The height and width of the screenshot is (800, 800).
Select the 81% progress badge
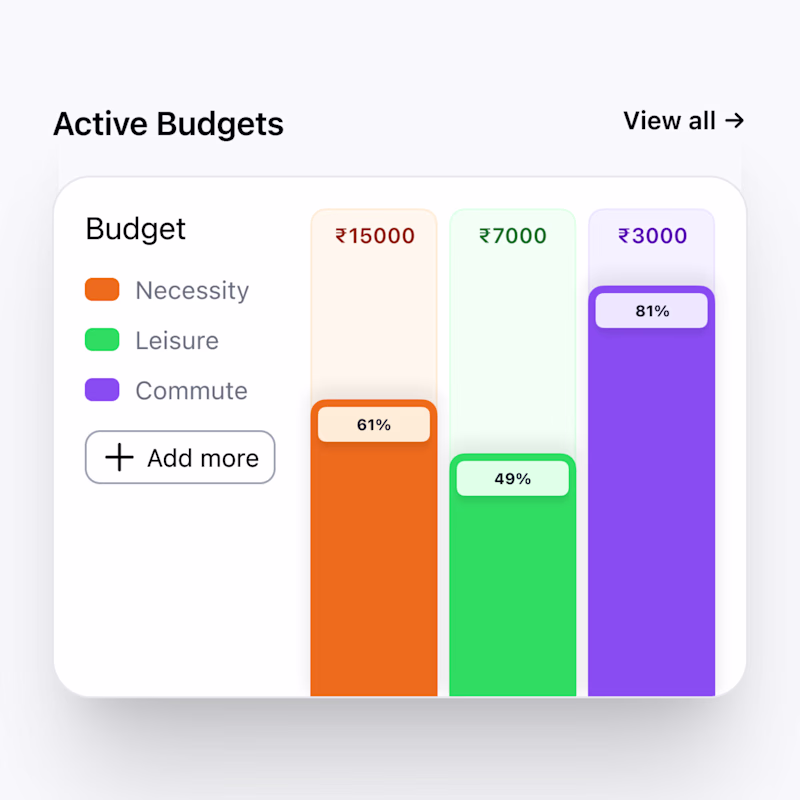(652, 311)
